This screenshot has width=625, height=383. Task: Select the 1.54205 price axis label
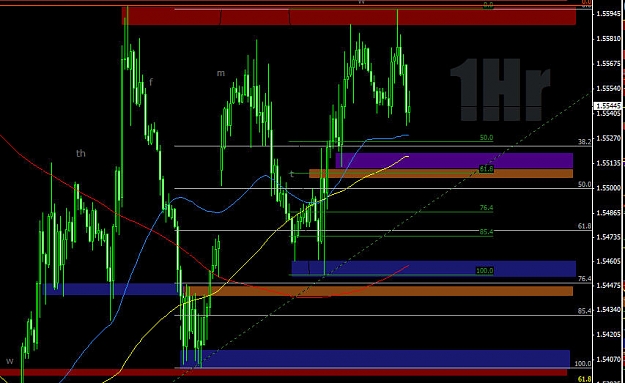(x=608, y=334)
